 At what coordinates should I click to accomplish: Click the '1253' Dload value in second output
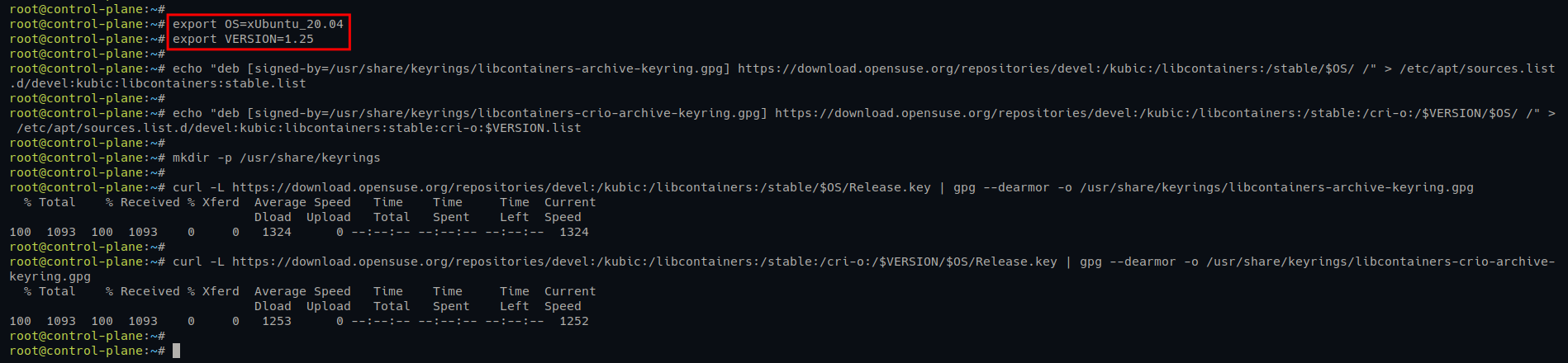tap(277, 321)
